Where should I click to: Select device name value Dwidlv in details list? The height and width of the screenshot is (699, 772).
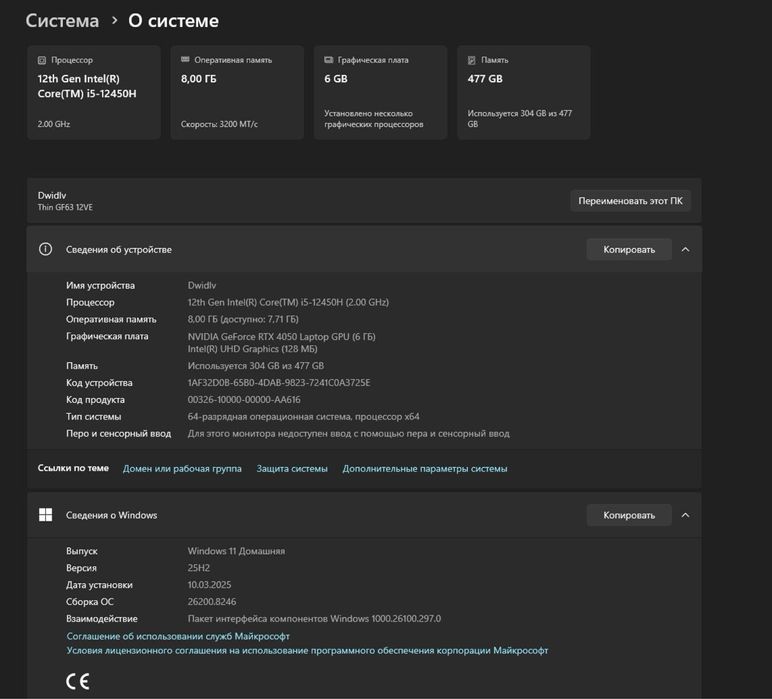[202, 286]
